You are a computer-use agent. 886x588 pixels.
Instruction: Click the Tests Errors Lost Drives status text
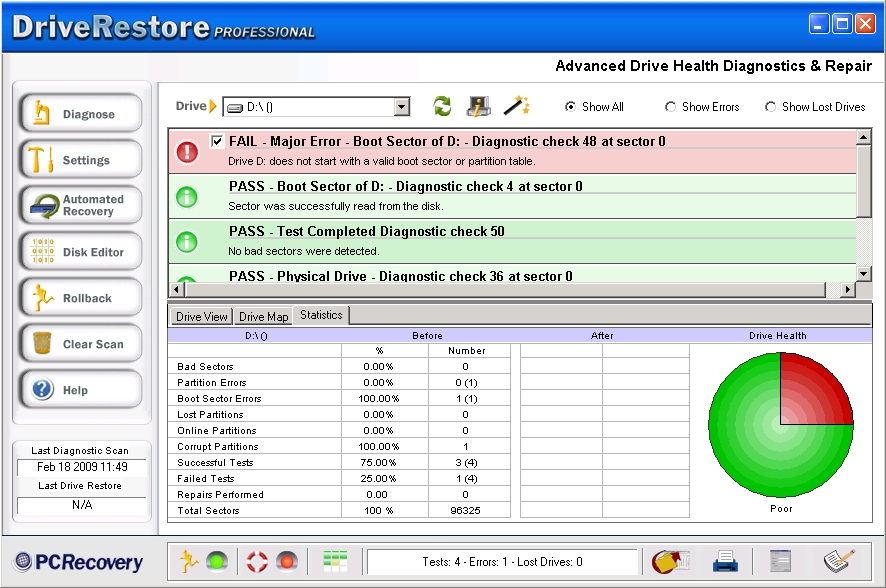[502, 561]
